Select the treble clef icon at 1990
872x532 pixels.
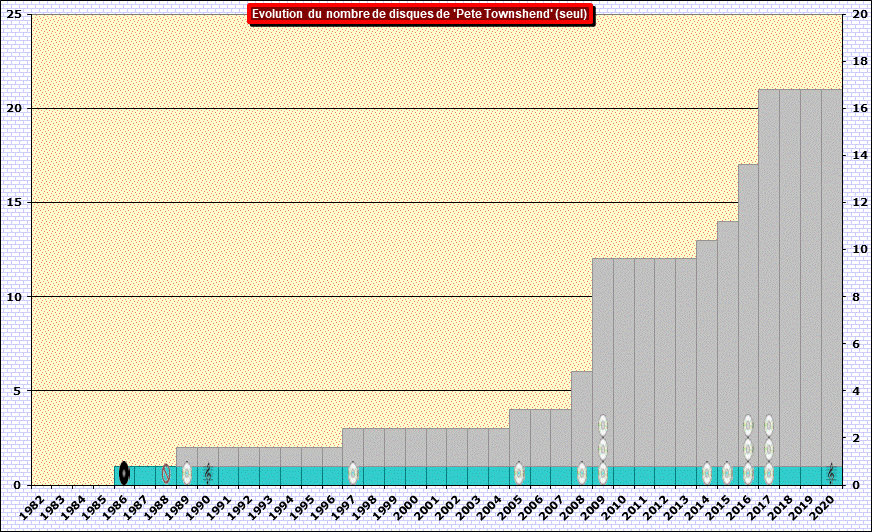(x=208, y=472)
